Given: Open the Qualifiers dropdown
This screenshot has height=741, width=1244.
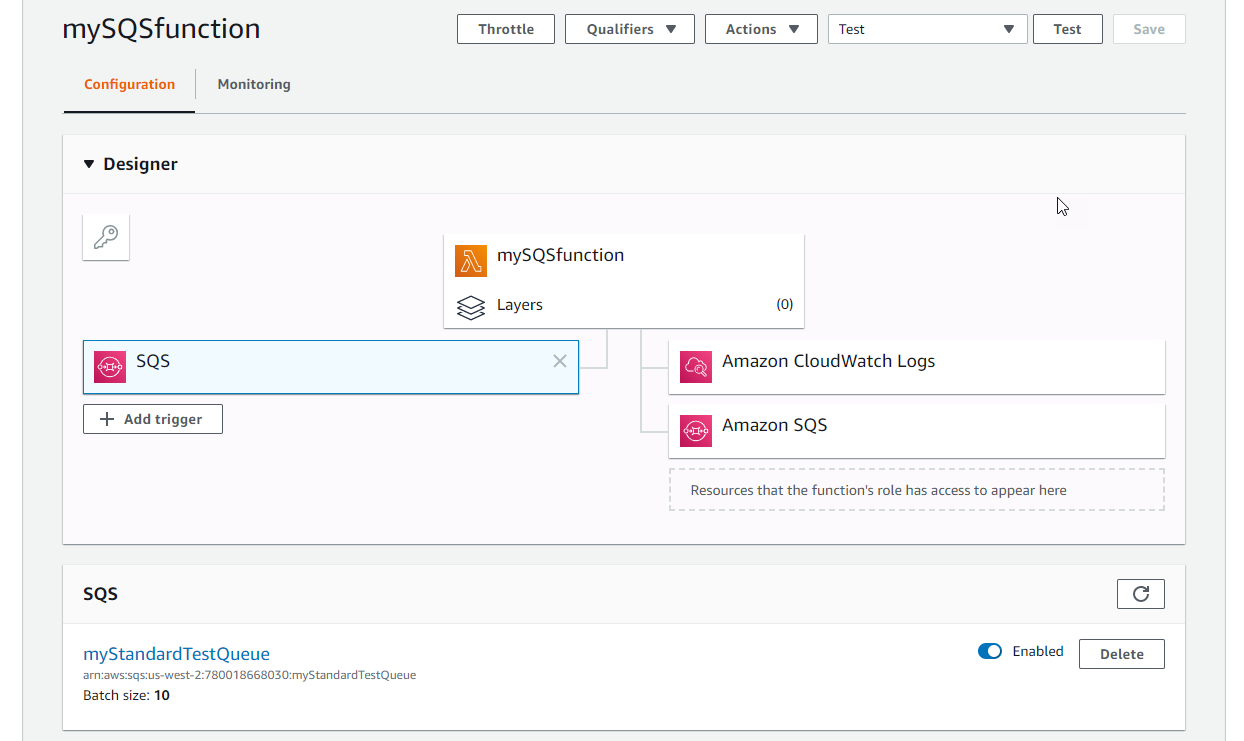Looking at the screenshot, I should [629, 29].
